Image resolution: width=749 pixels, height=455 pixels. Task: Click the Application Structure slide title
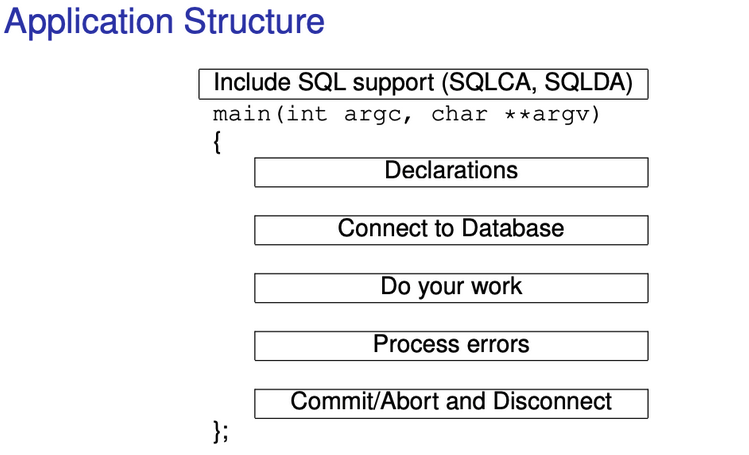pyautogui.click(x=164, y=22)
